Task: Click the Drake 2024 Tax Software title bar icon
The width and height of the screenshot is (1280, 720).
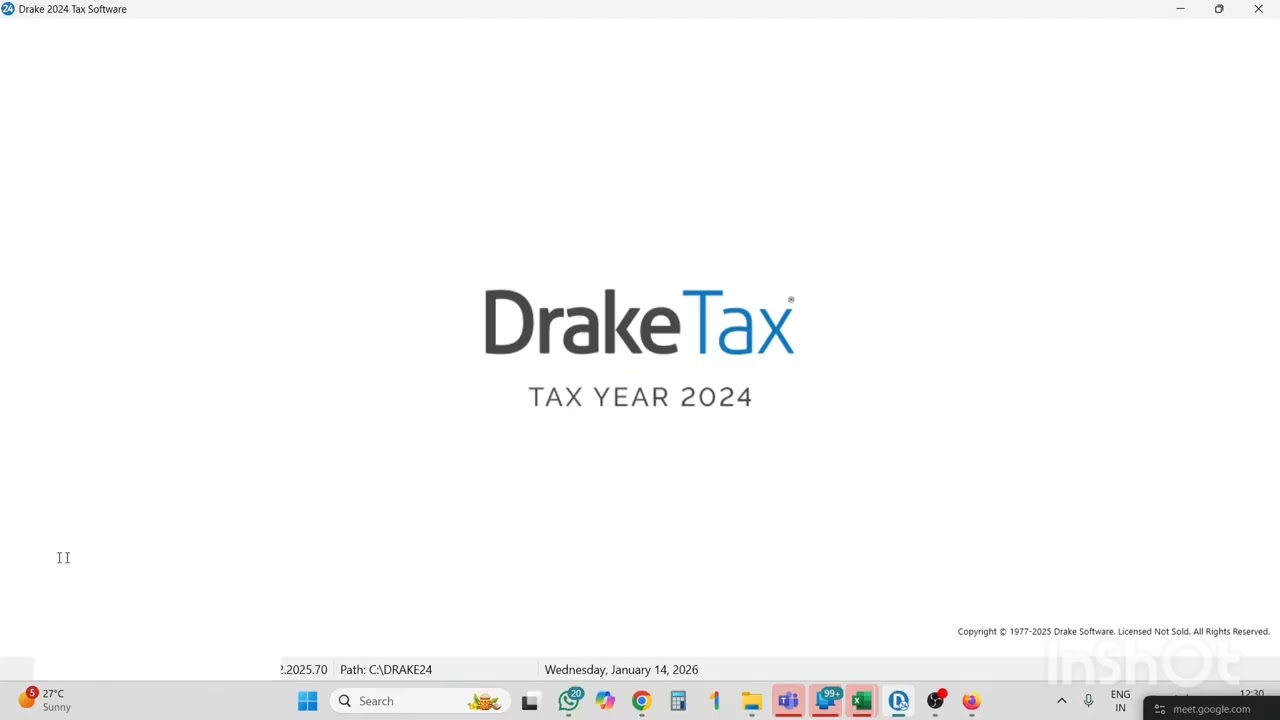Action: click(x=8, y=9)
